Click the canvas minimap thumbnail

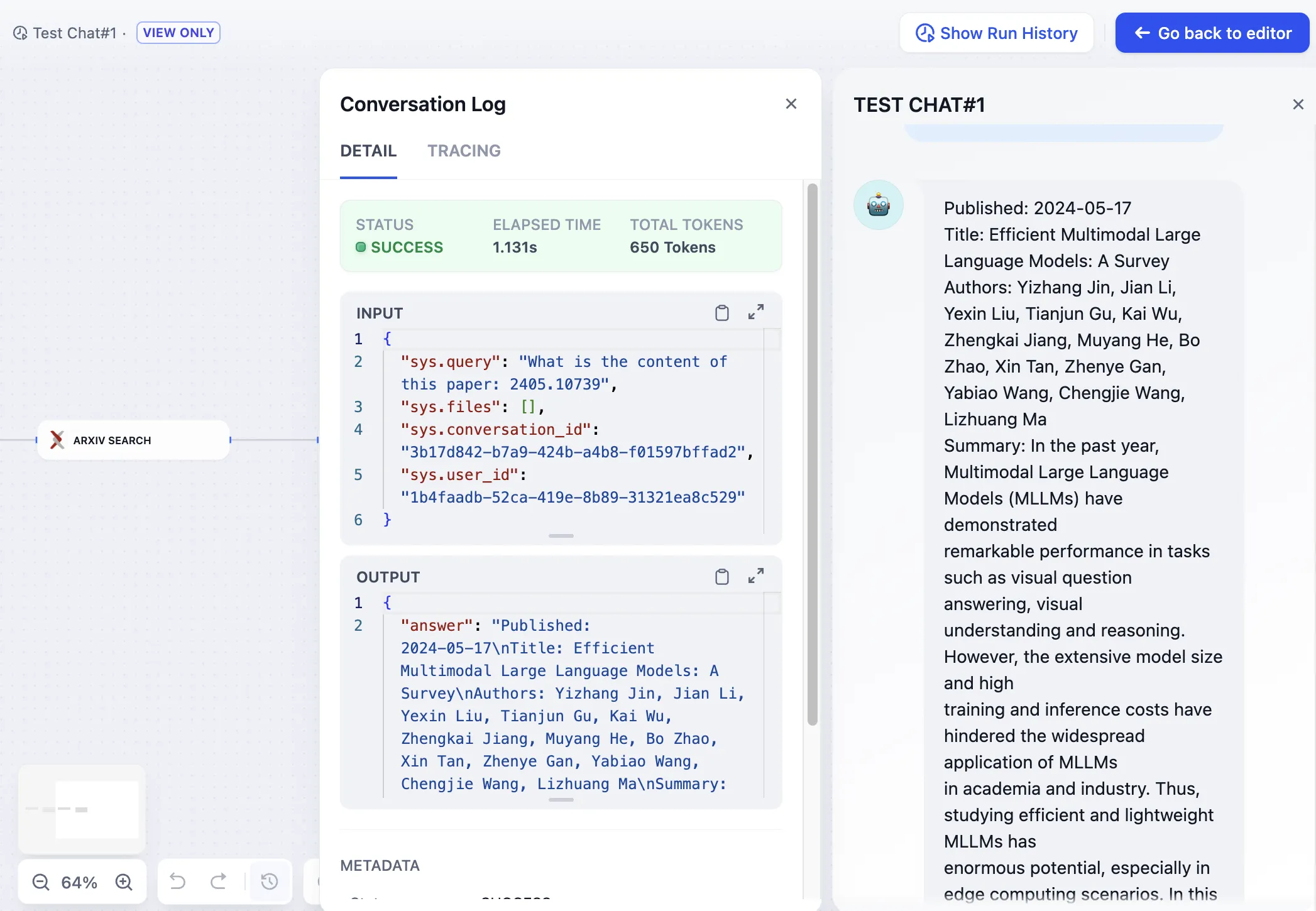(82, 809)
